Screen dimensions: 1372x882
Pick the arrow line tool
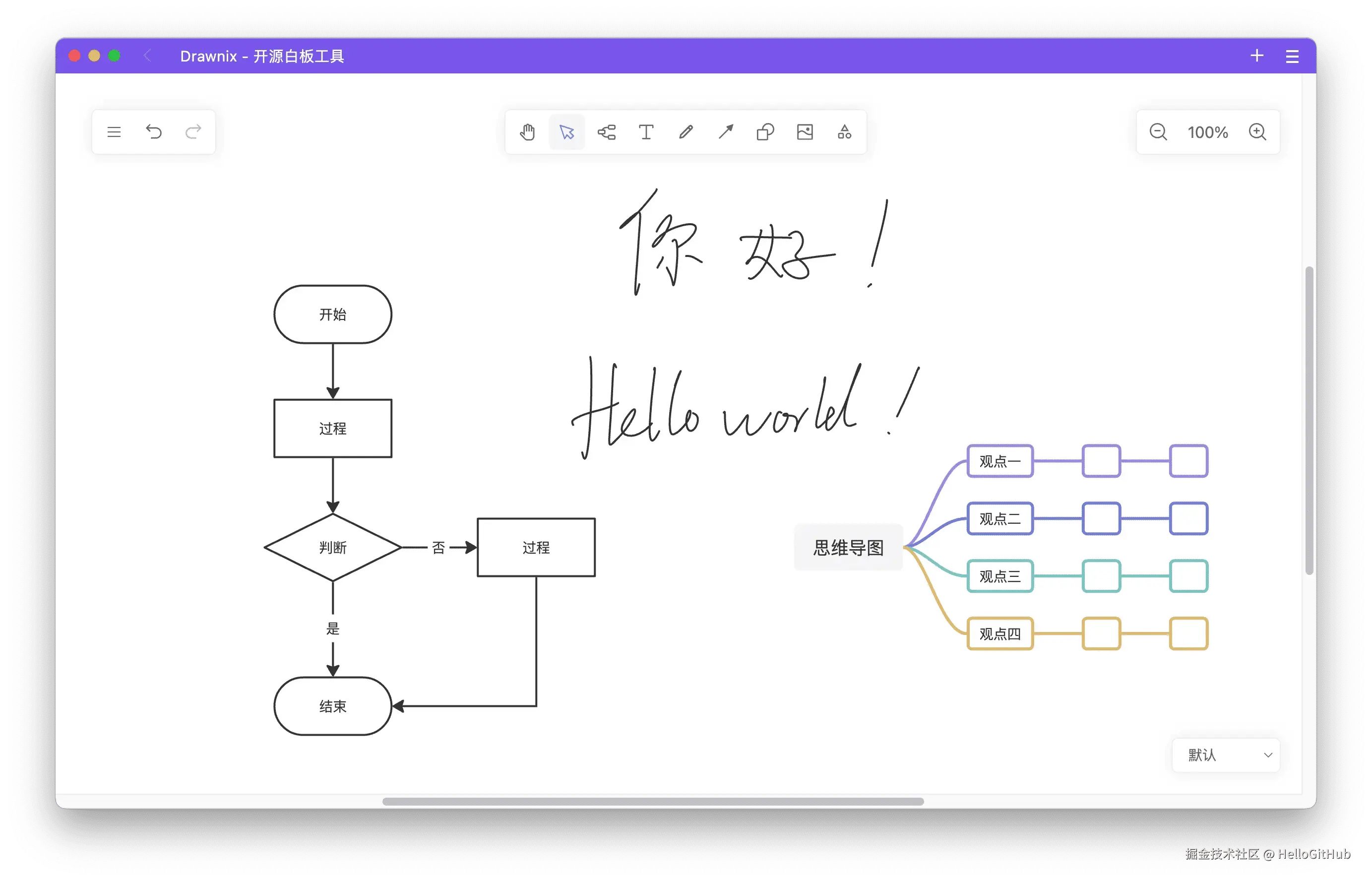(726, 132)
